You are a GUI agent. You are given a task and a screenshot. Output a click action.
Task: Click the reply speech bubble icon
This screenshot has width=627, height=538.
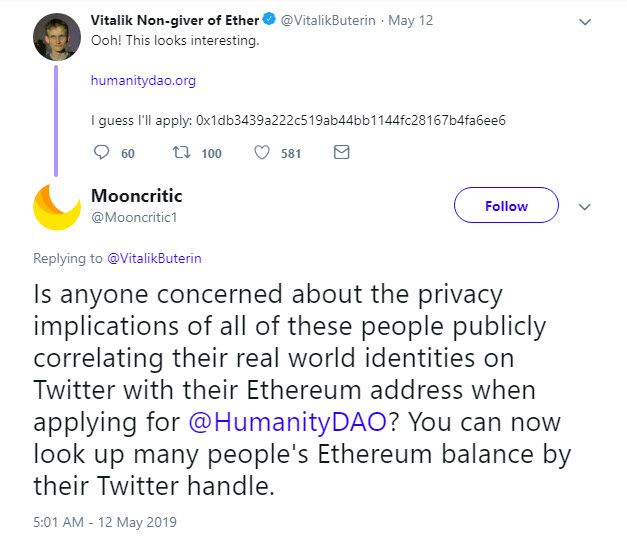click(101, 153)
